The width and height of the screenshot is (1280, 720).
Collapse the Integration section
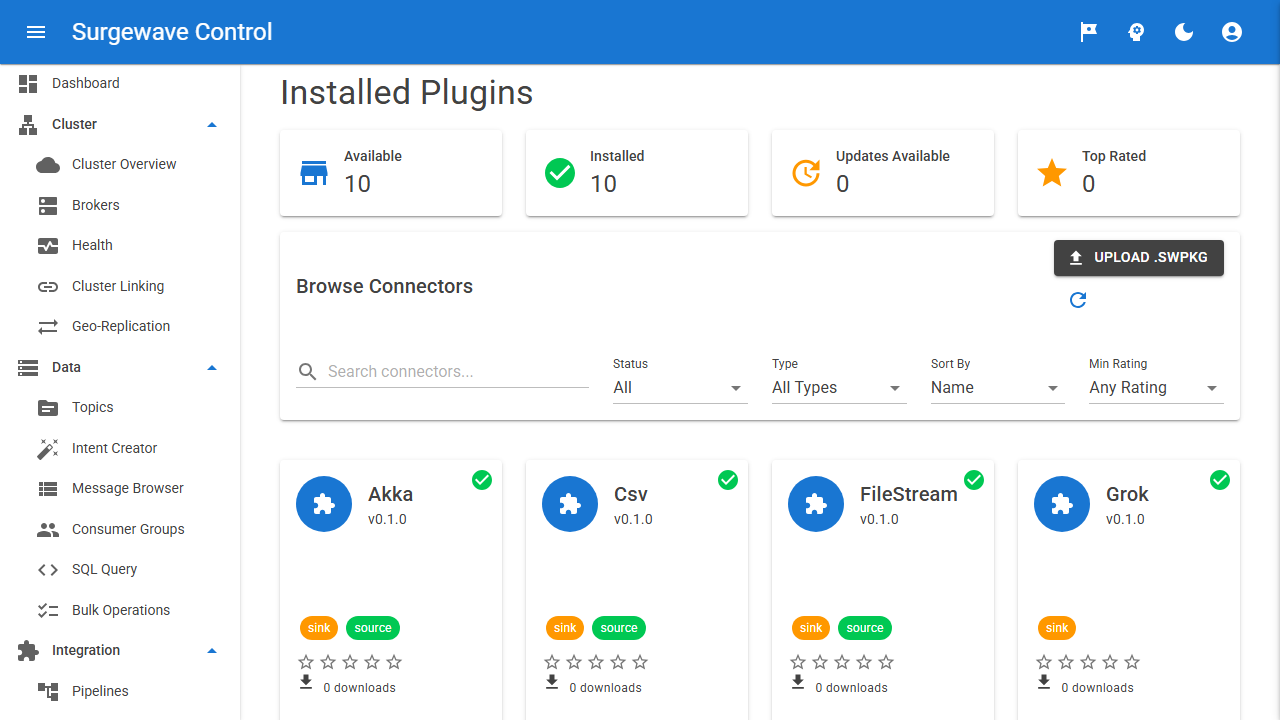[x=211, y=651]
